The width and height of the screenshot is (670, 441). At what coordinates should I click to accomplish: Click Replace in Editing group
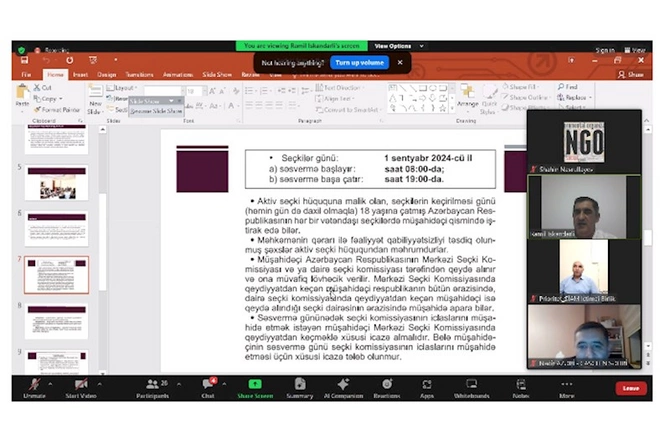pyautogui.click(x=575, y=97)
